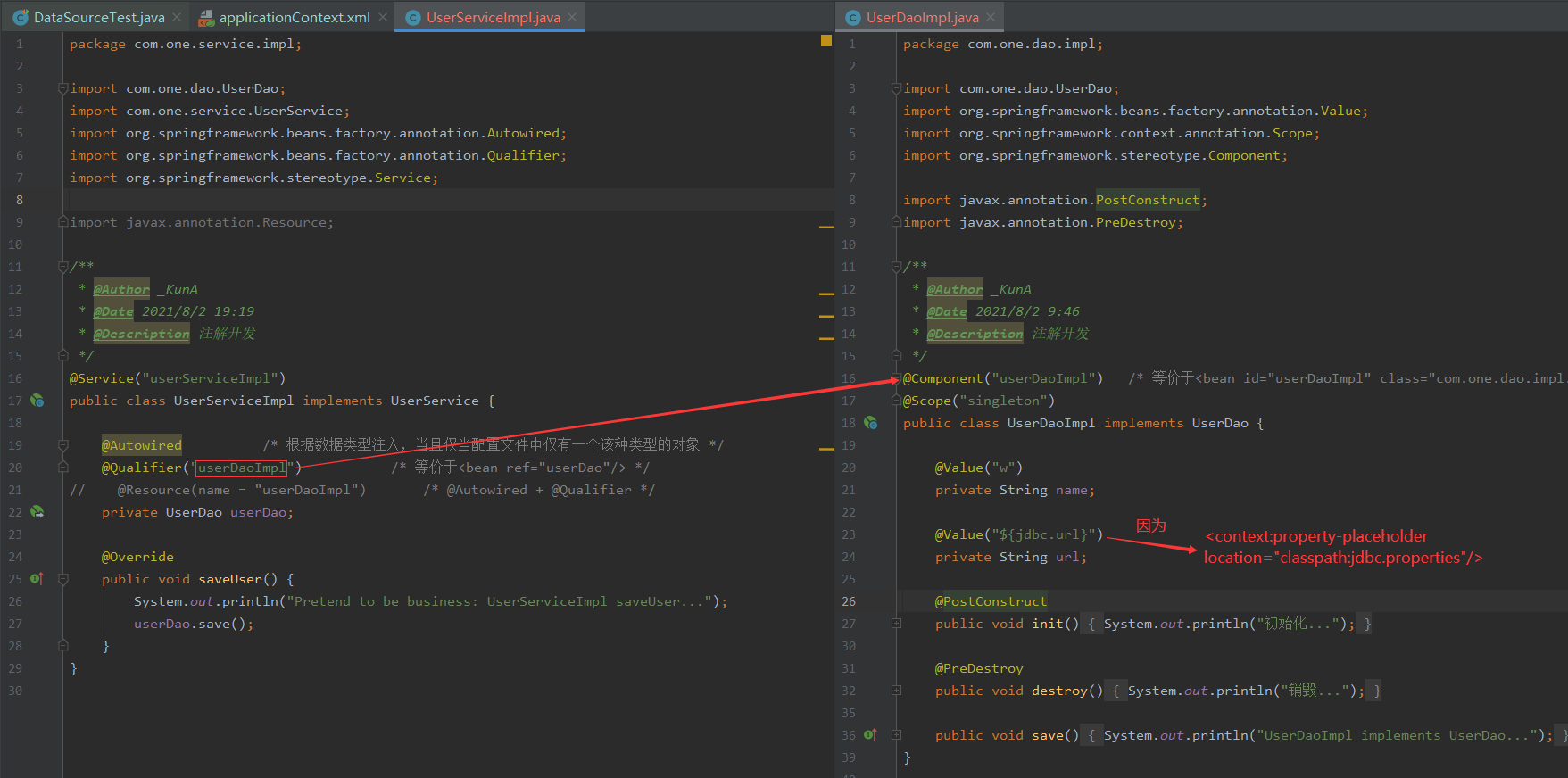1568x778 pixels.
Task: Collapse imports block in UserDaoImpl.java
Action: pyautogui.click(x=896, y=88)
